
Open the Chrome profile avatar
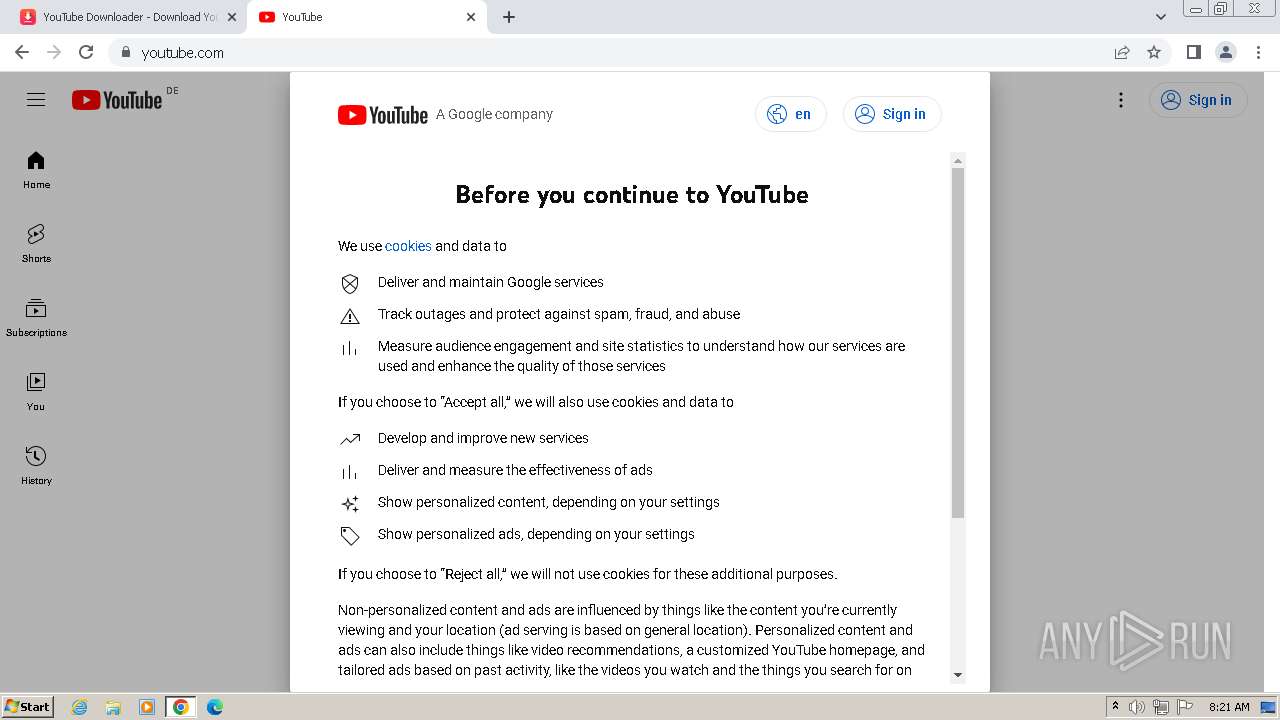click(1225, 52)
